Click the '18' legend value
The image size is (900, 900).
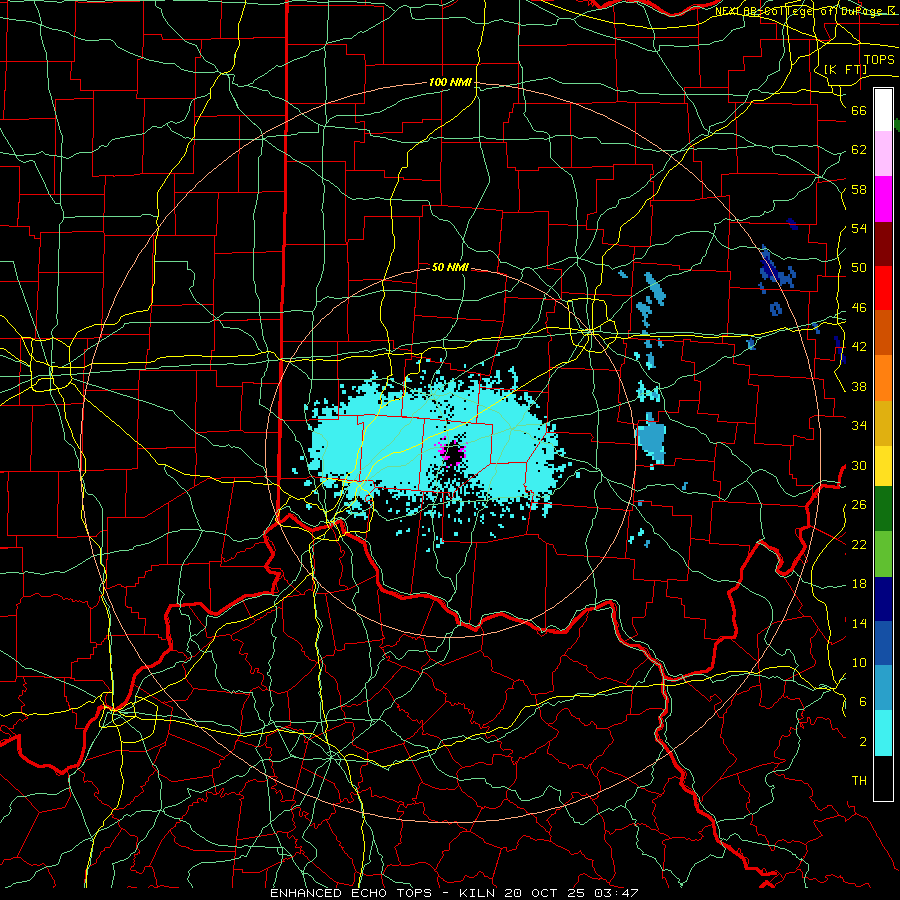pyautogui.click(x=859, y=584)
